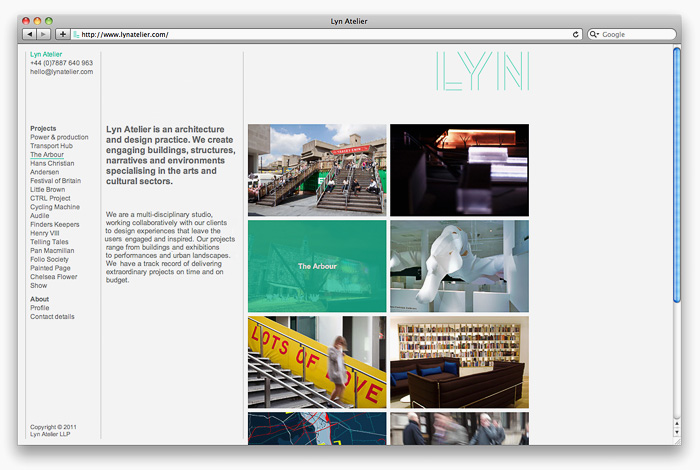The width and height of the screenshot is (700, 470).
Task: Open the Telling Tales project
Action: [x=49, y=241]
